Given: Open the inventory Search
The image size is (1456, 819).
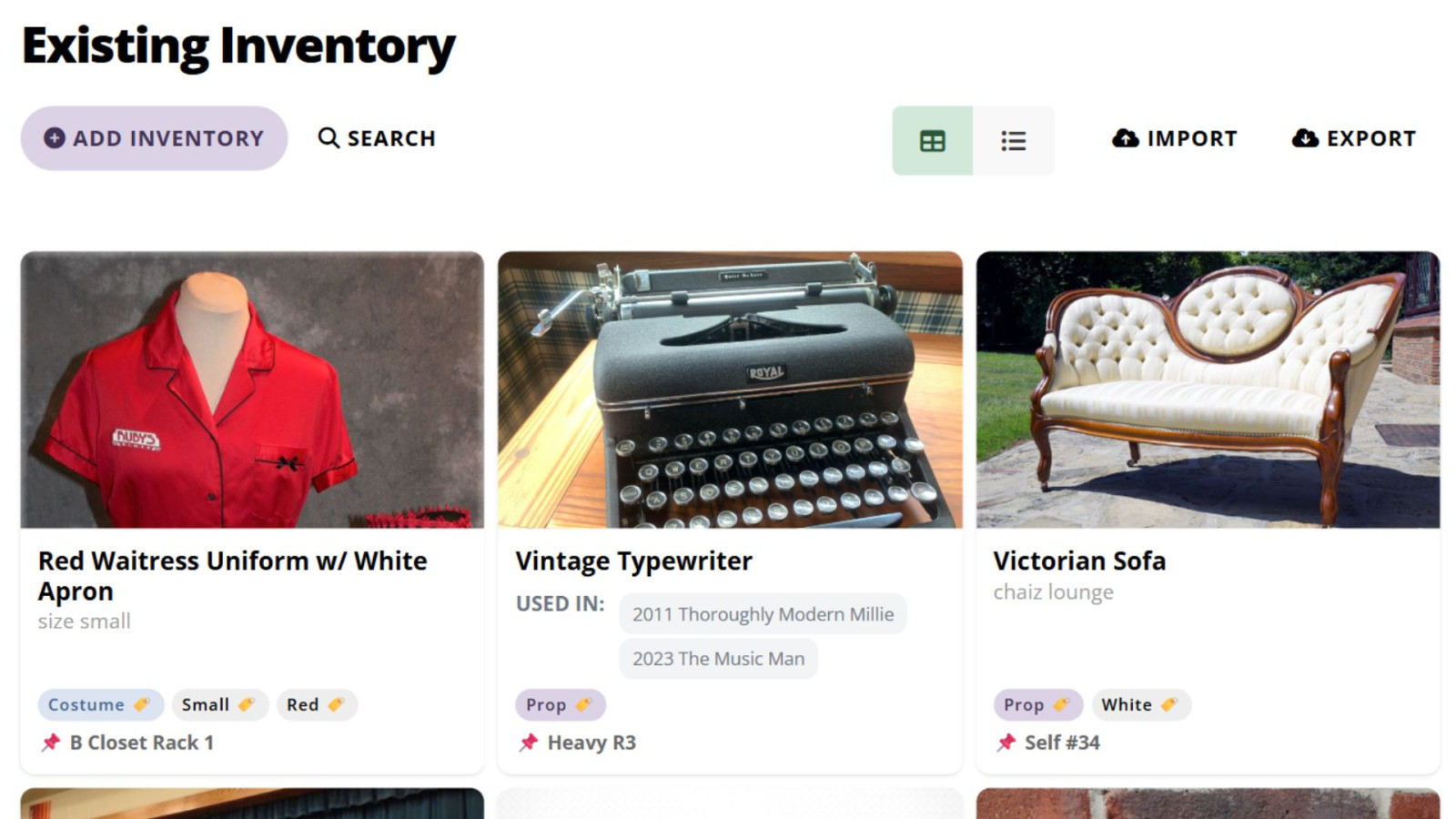Looking at the screenshot, I should click(377, 138).
